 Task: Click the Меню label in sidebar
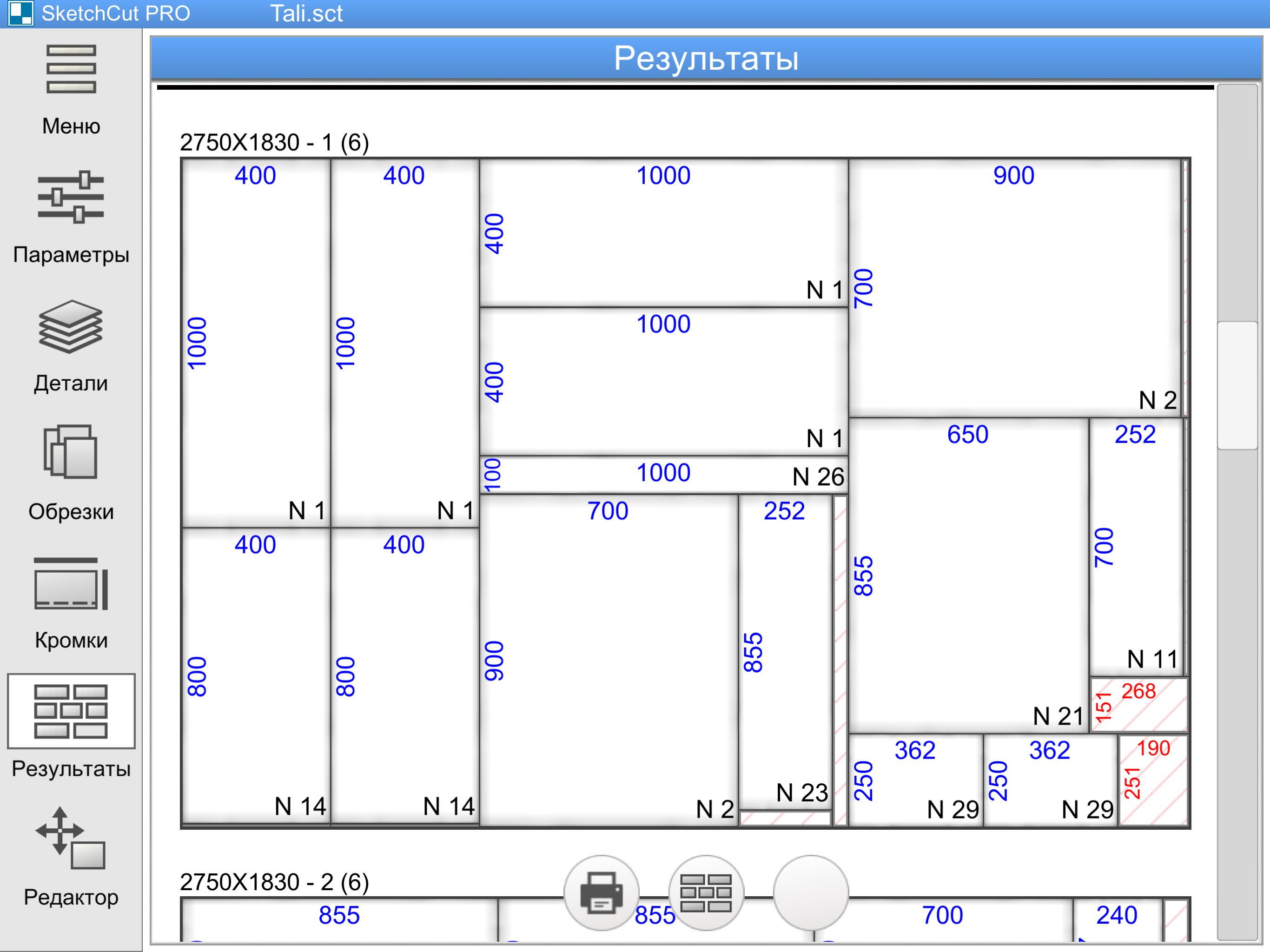pos(71,126)
